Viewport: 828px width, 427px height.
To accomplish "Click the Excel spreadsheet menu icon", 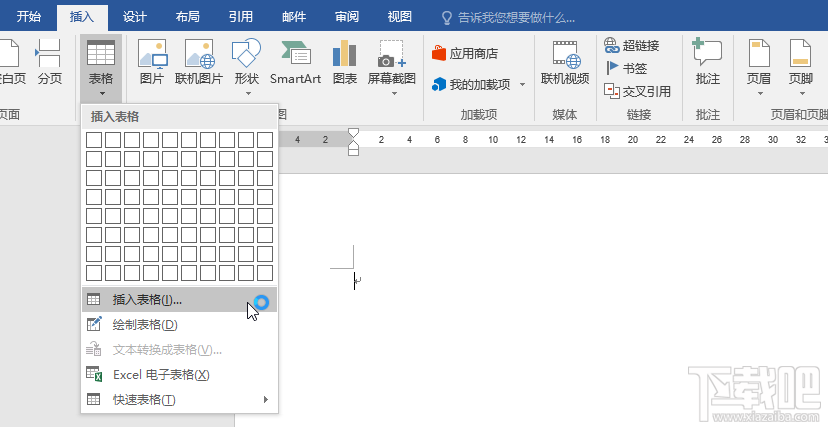I will tap(94, 374).
